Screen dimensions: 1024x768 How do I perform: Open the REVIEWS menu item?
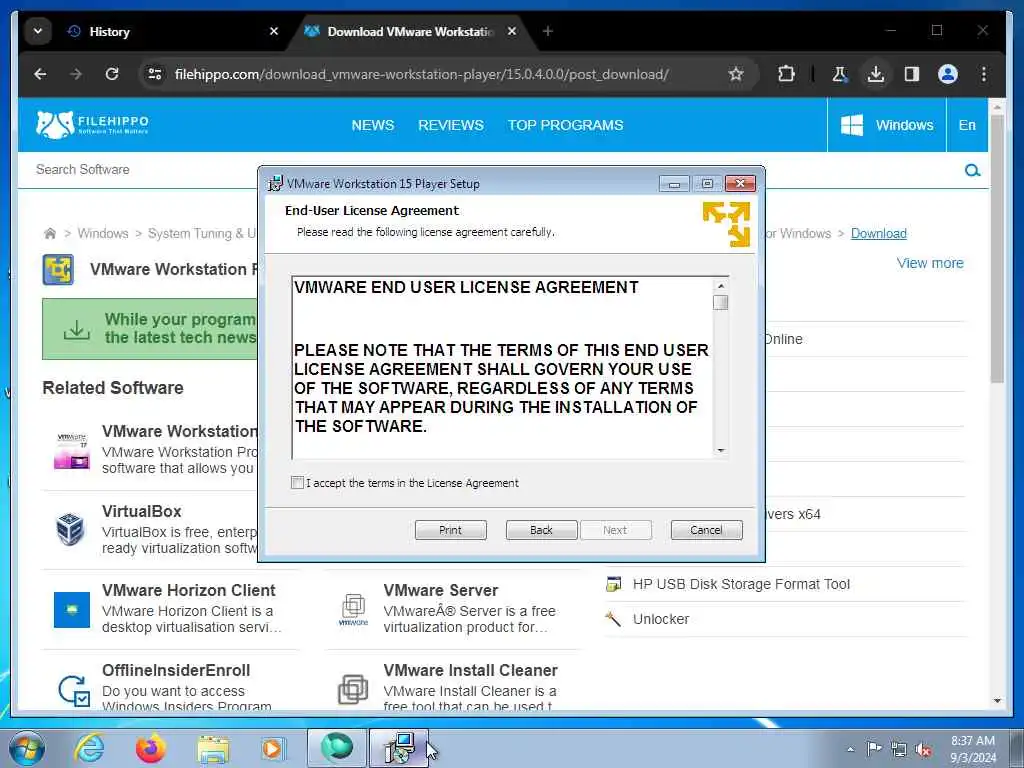pos(451,125)
